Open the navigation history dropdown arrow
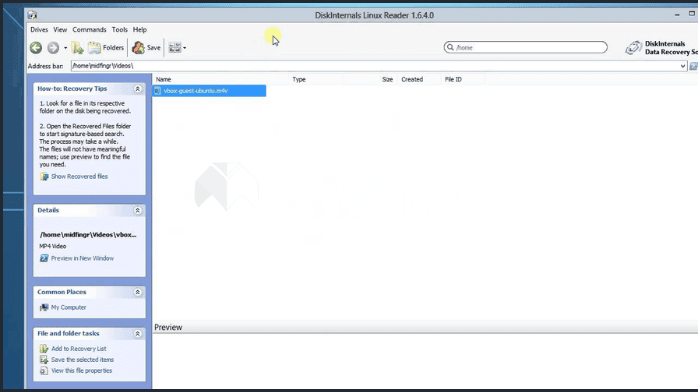 click(65, 48)
